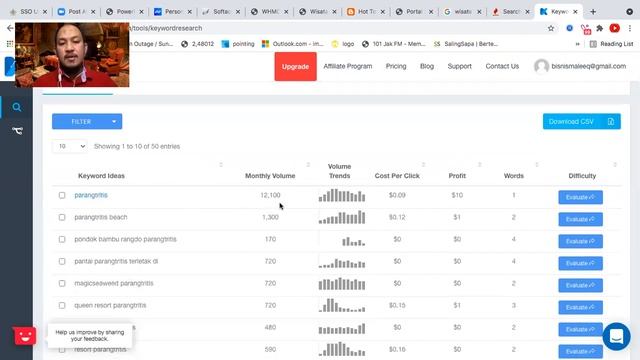Open the user profile avatar icon

click(541, 66)
